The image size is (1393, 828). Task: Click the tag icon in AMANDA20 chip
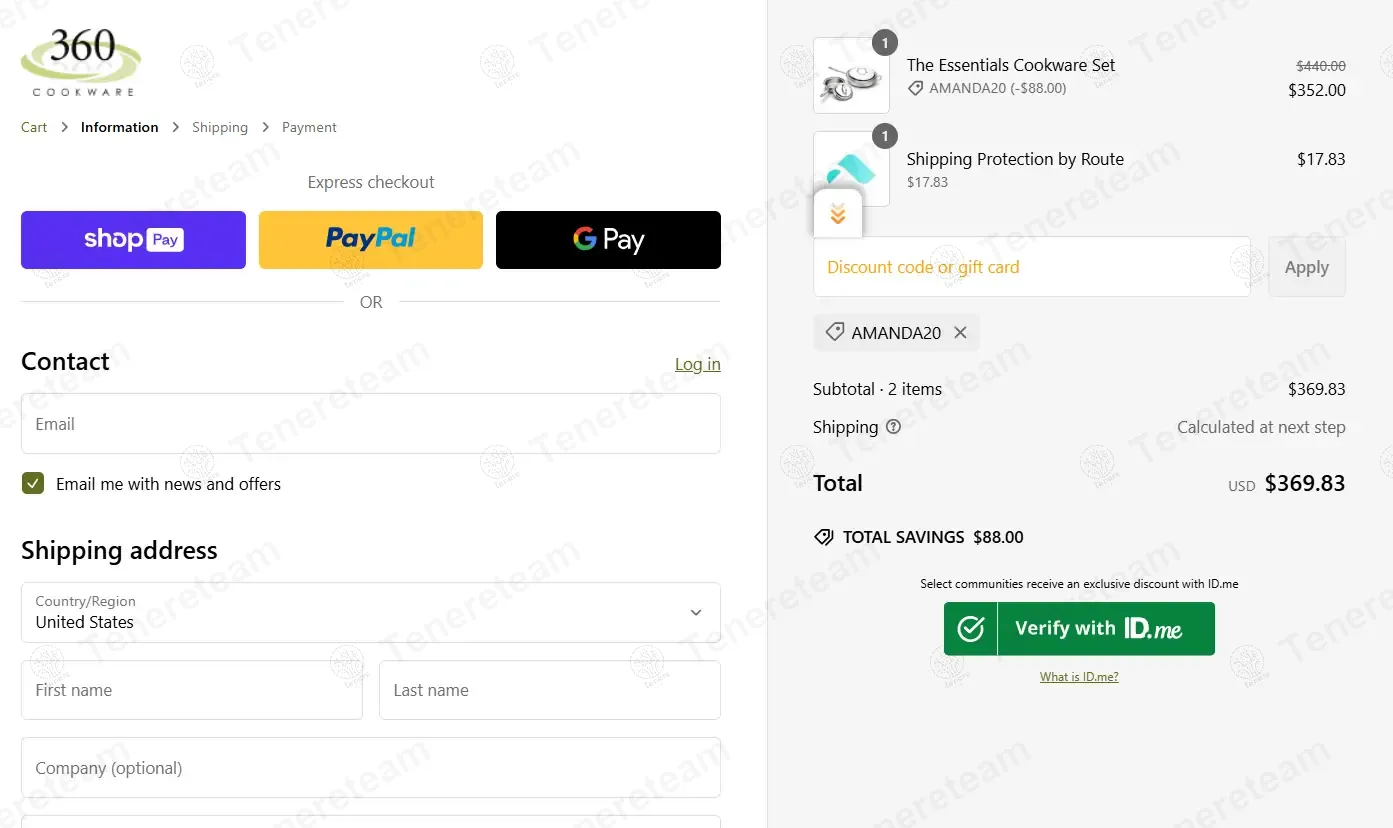(x=834, y=332)
